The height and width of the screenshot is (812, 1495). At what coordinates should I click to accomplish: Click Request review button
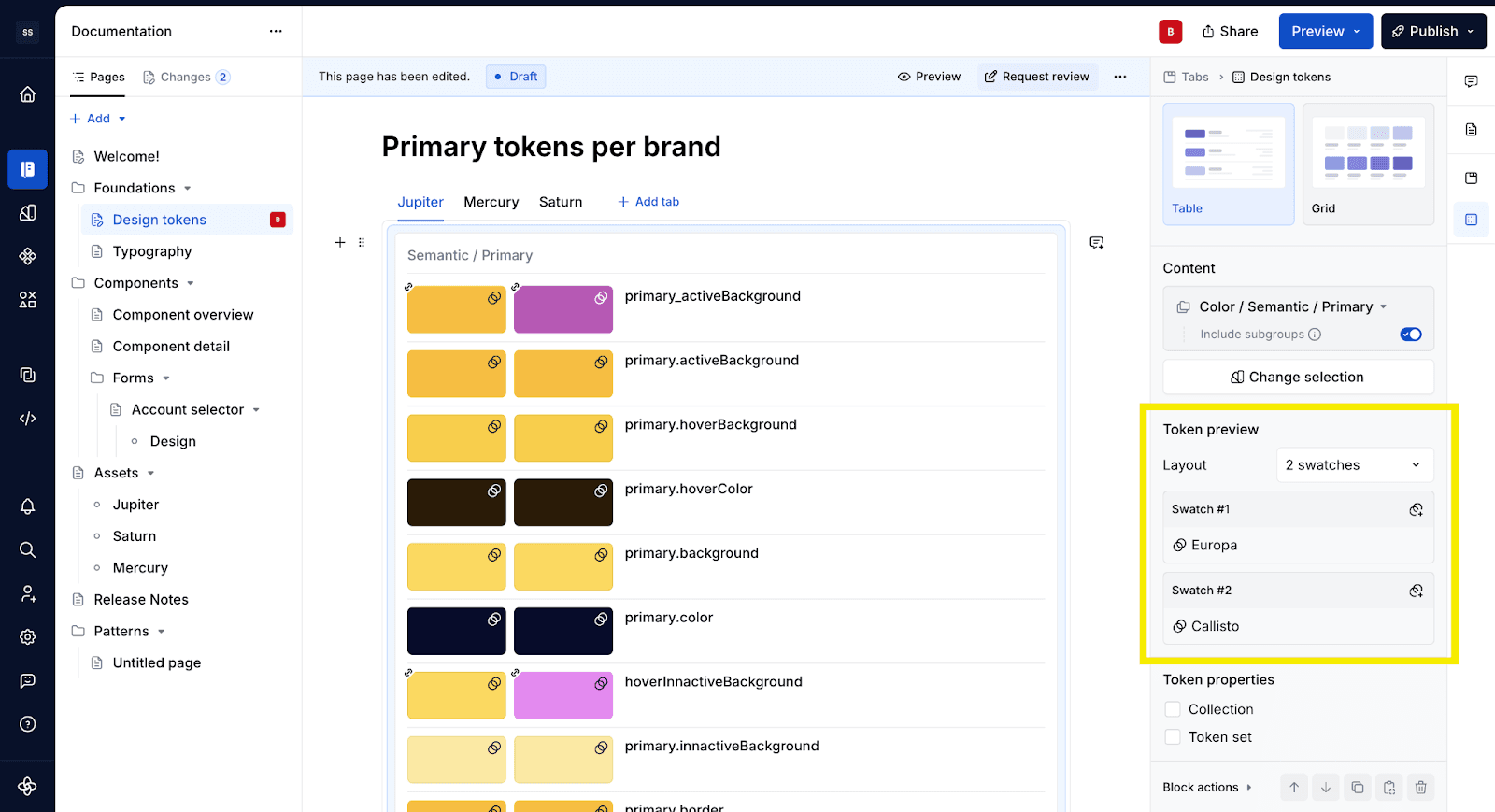(1037, 77)
